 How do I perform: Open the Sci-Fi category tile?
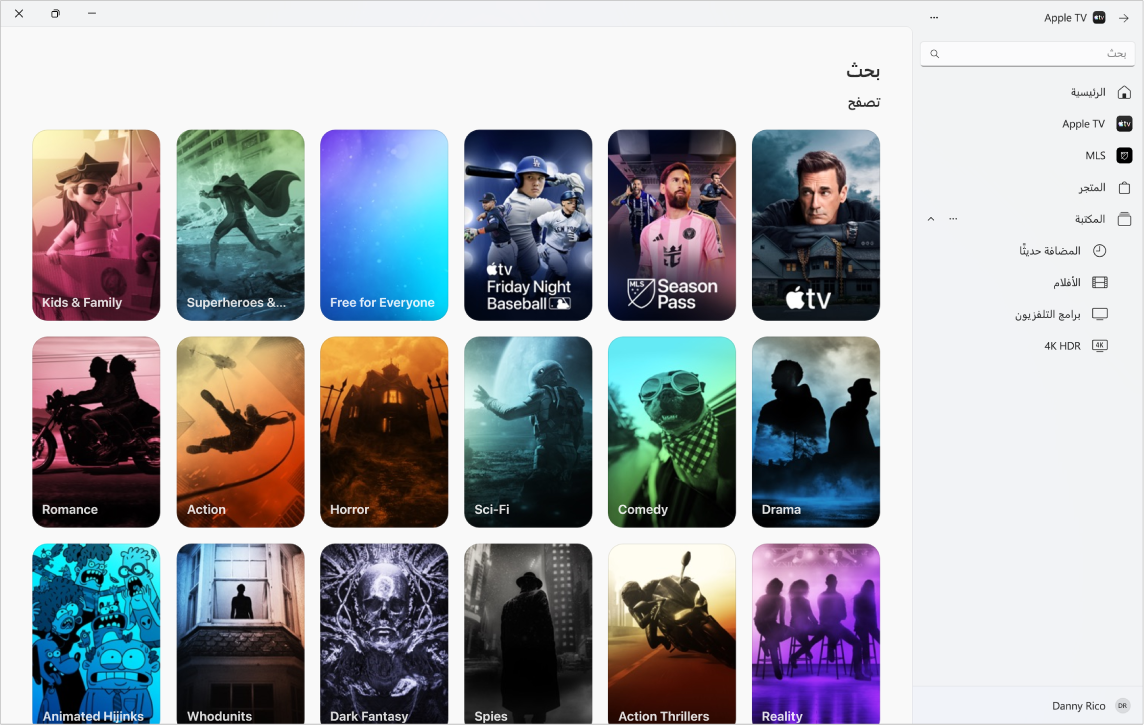(528, 431)
